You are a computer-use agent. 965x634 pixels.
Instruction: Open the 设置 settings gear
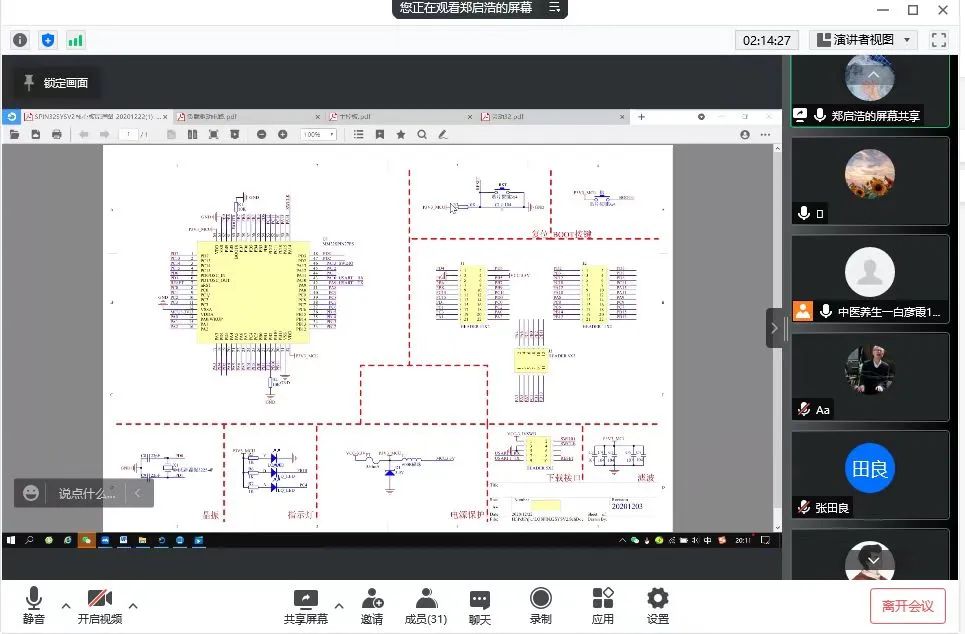point(657,606)
